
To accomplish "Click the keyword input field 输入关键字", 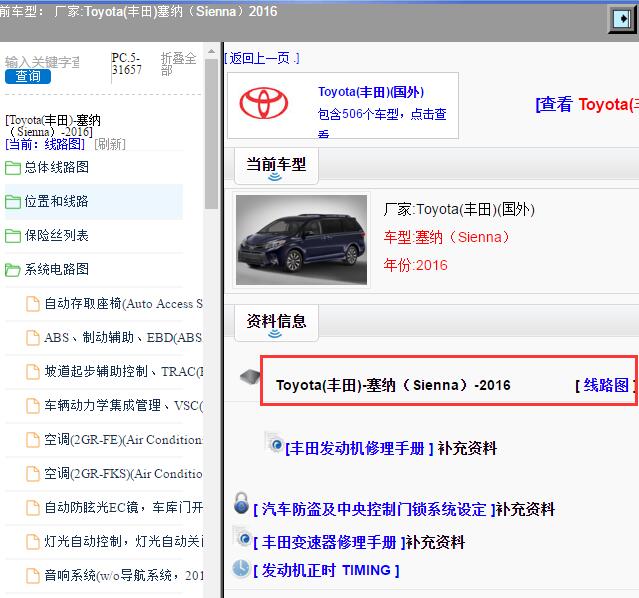I will pos(42,62).
